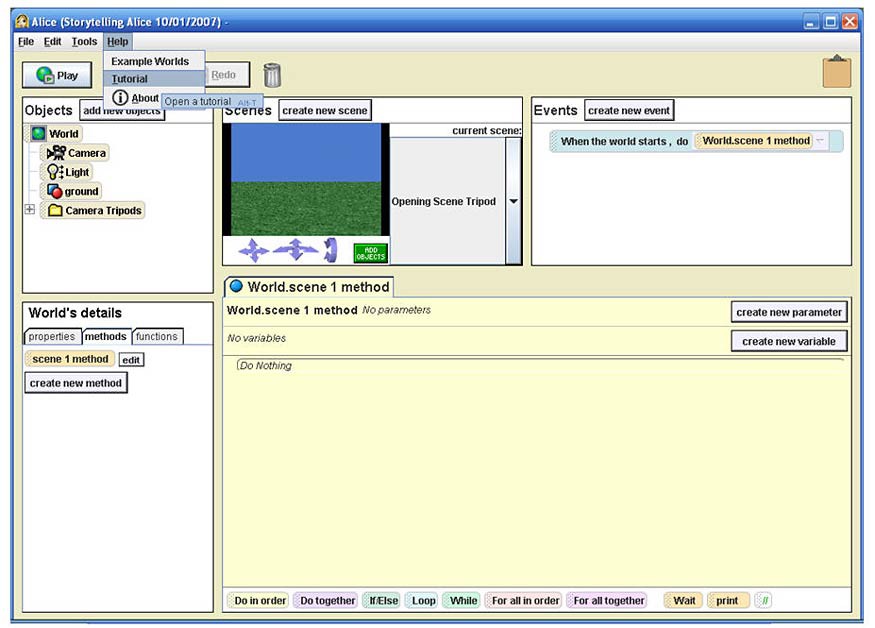Click the World.scene 1 method event tile
Screen dimensions: 875x628
(756, 141)
